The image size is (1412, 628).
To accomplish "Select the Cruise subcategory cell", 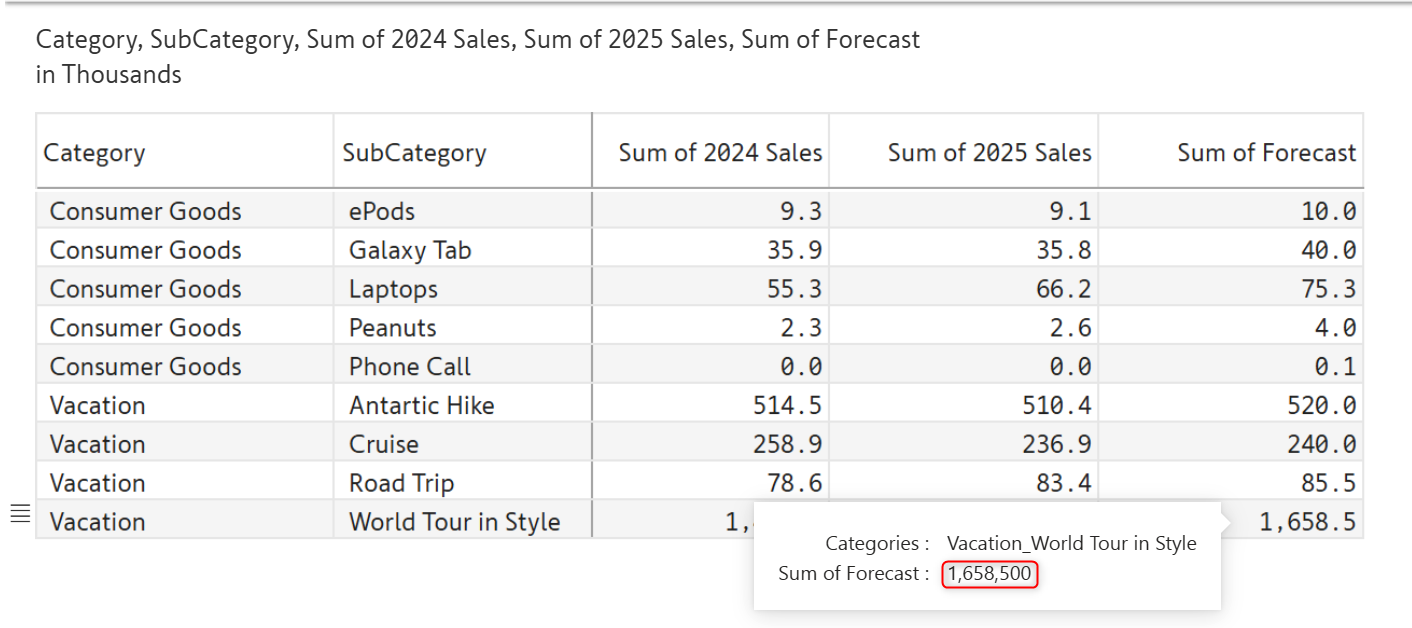I will [384, 445].
